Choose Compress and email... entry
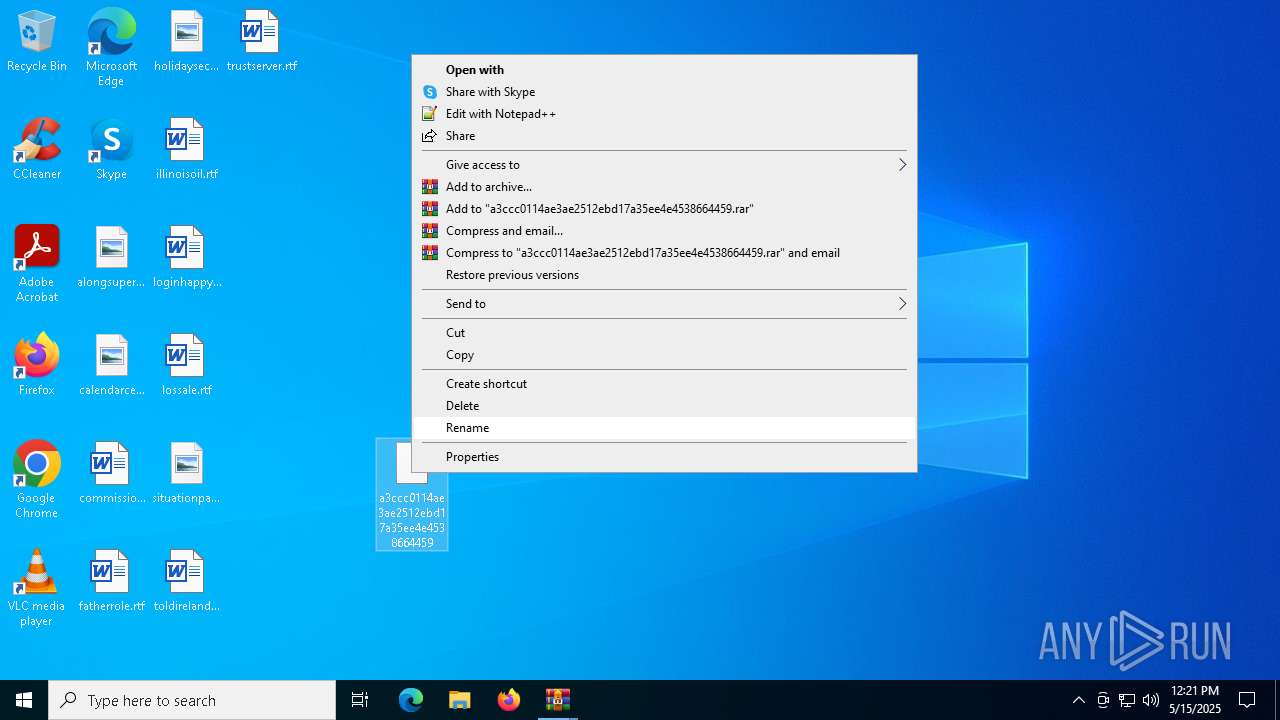This screenshot has width=1280, height=720. (665, 231)
